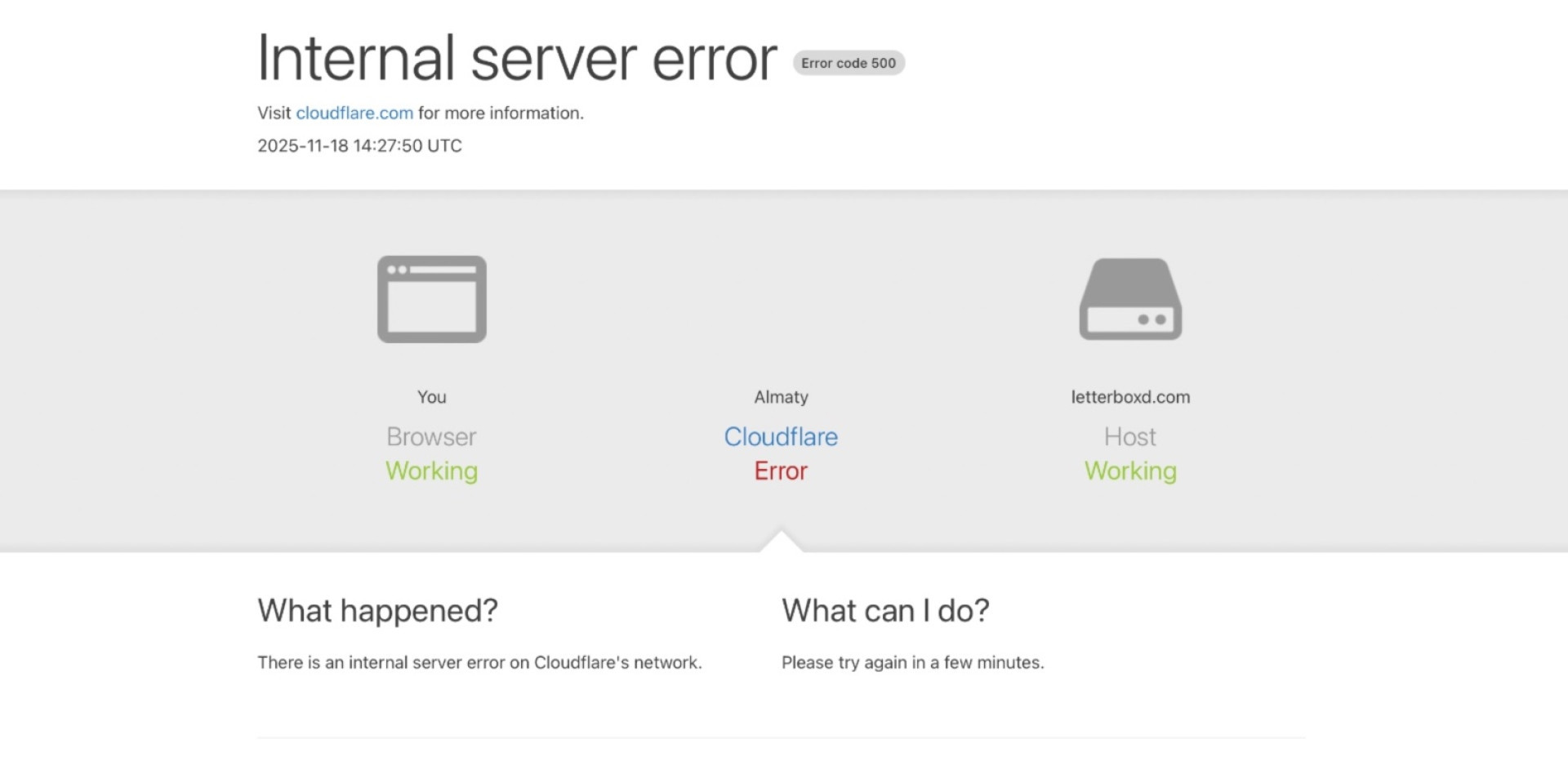Click the gray Browser label
This screenshot has height=759, width=1568.
431,437
